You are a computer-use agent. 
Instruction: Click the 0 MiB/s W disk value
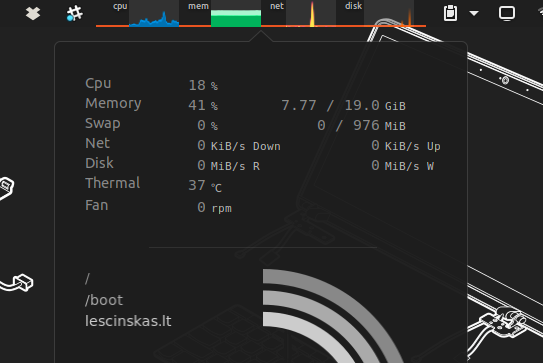402,166
